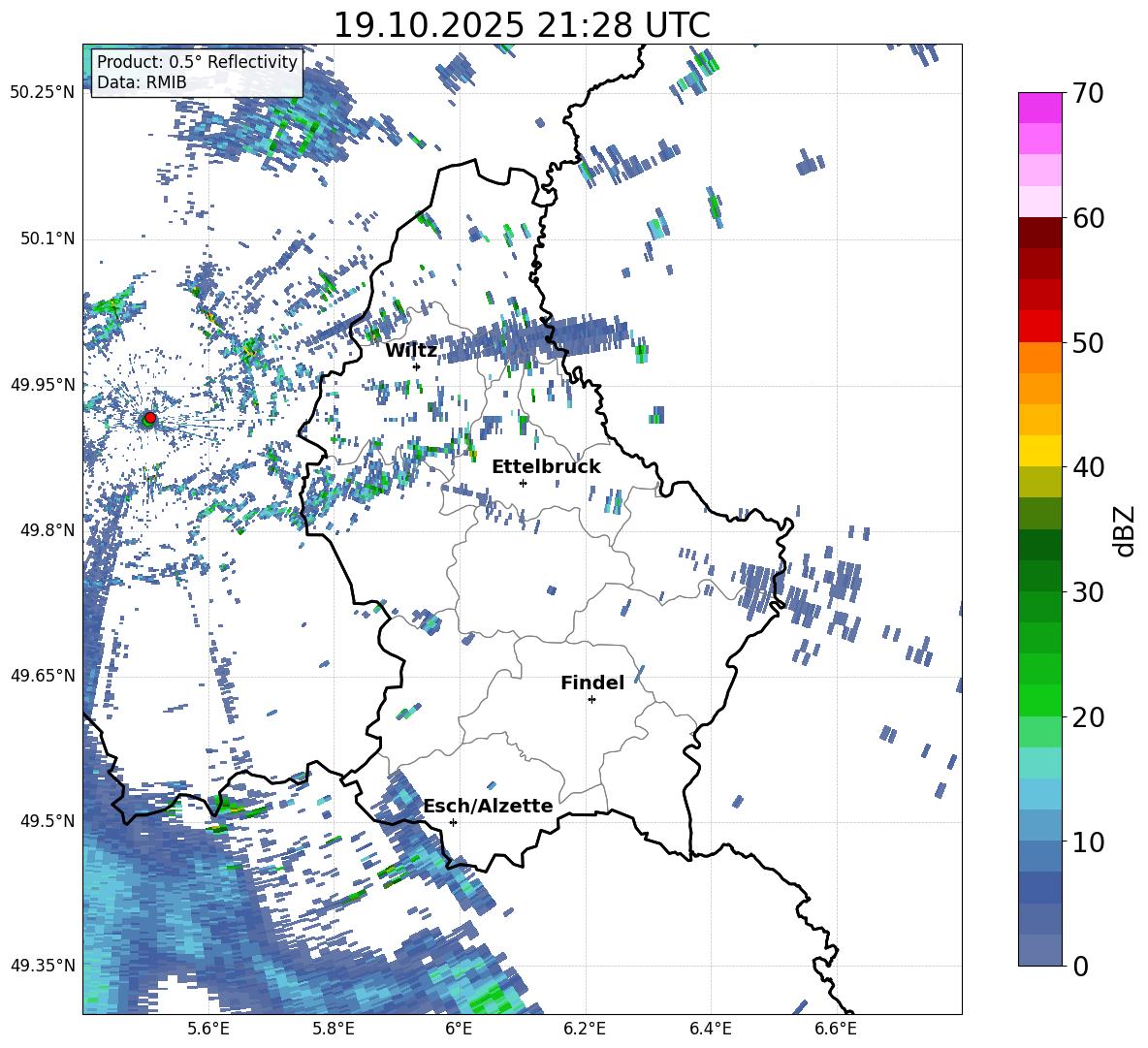Viewport: 1148px width, 1048px height.
Task: Click the 10 tick on colorbar
Action: pos(1087,842)
